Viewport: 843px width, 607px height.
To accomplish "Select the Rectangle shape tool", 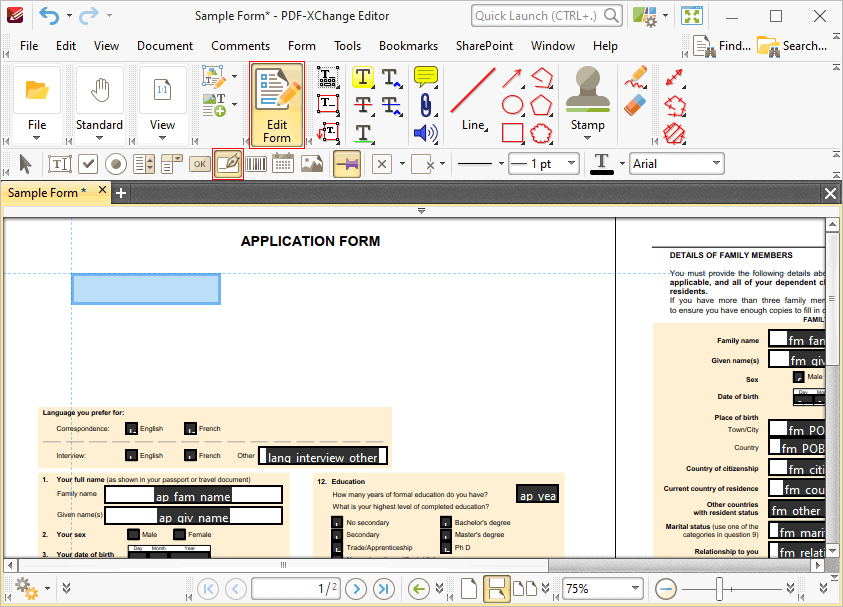I will click(x=513, y=133).
